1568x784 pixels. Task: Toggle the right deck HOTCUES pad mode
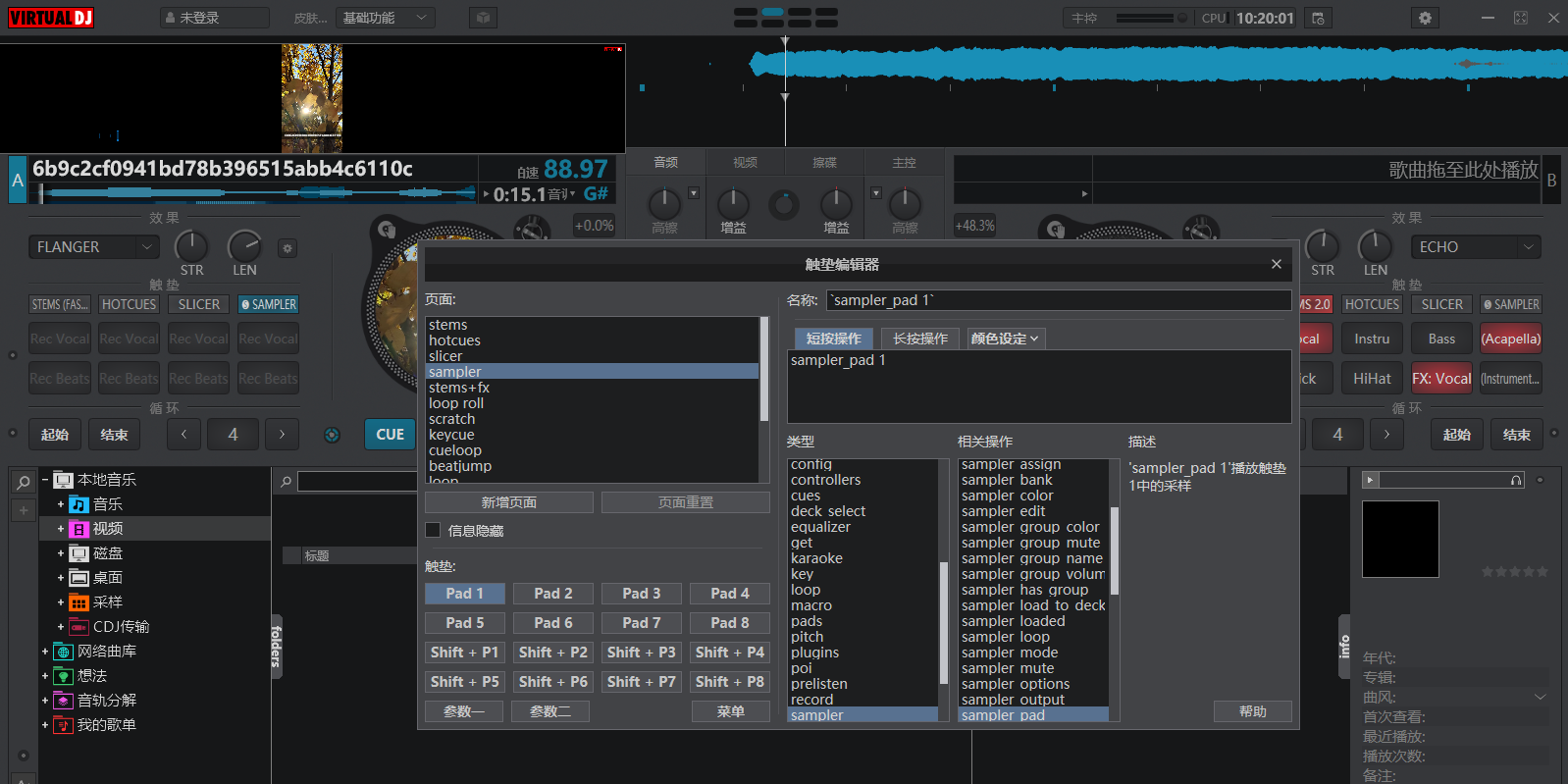(1372, 305)
